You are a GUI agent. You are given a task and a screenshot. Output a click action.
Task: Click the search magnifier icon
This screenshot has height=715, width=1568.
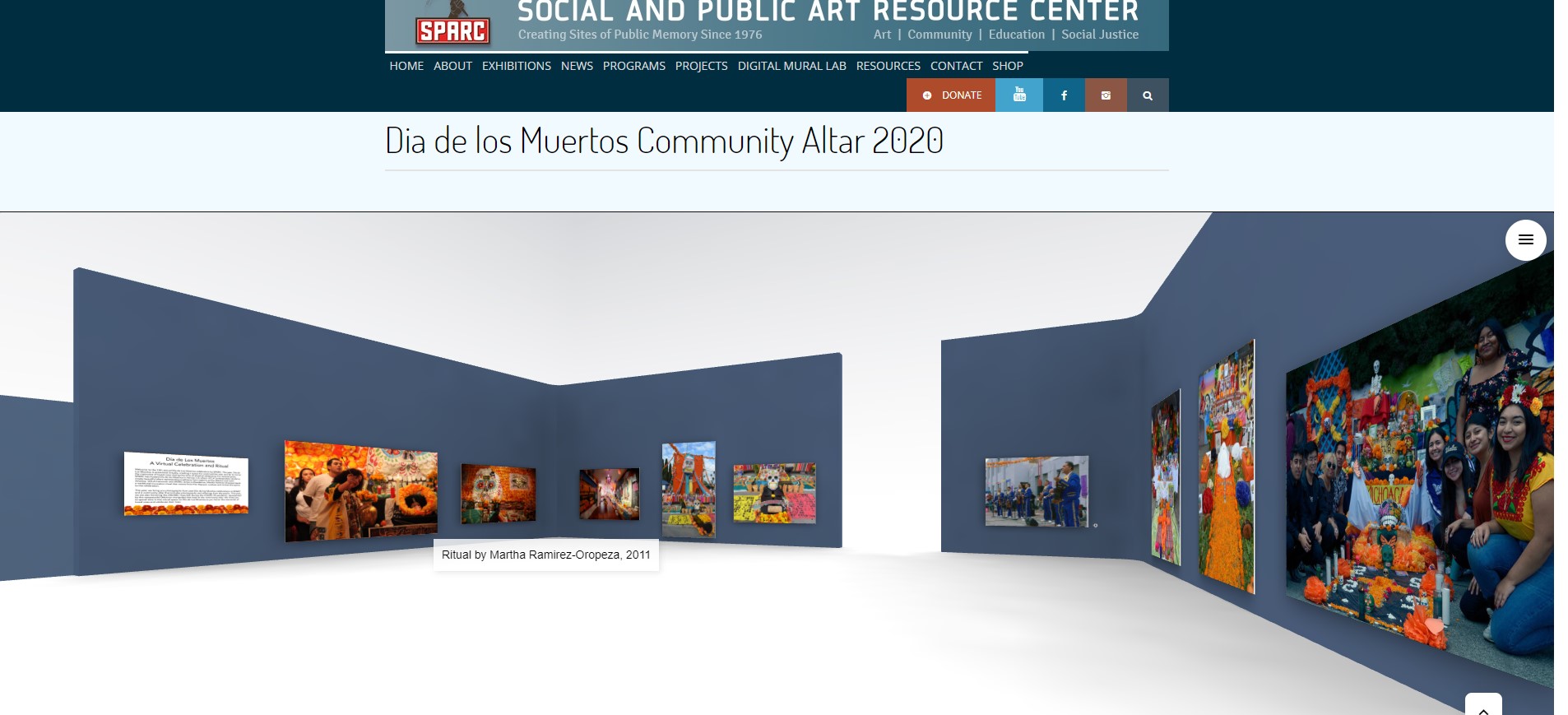[1148, 95]
